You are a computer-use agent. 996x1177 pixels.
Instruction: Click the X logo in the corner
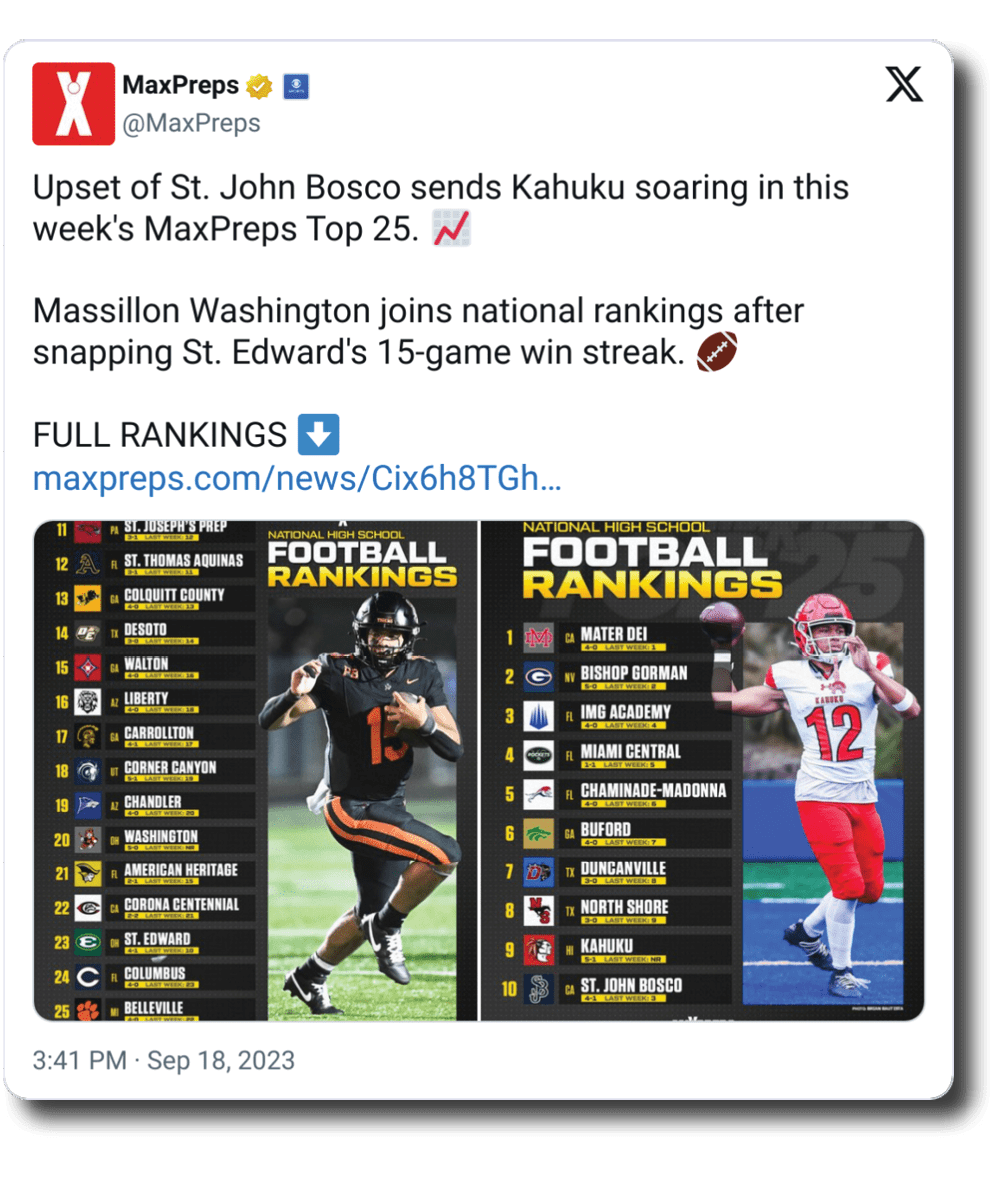(904, 86)
